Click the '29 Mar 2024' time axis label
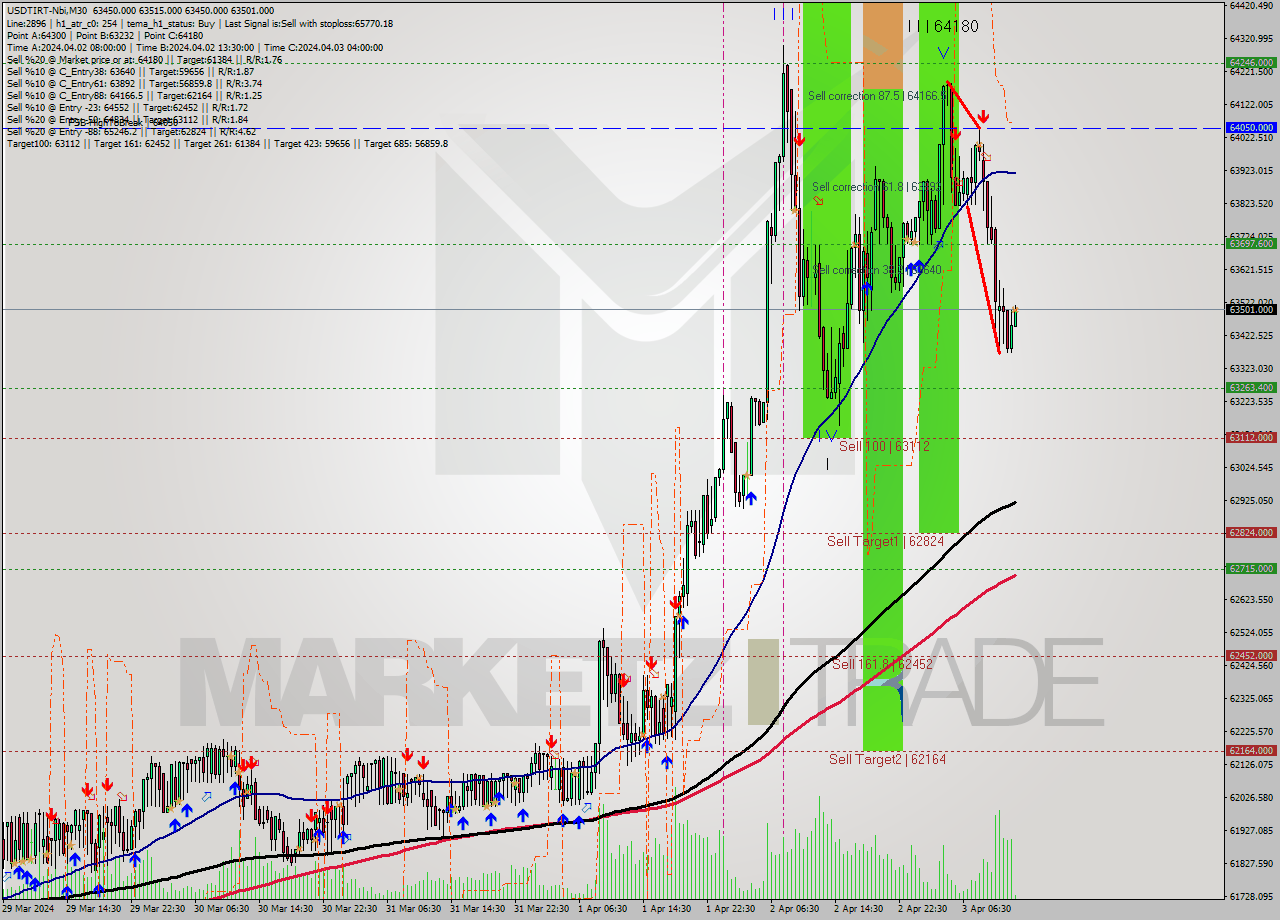 (28, 909)
